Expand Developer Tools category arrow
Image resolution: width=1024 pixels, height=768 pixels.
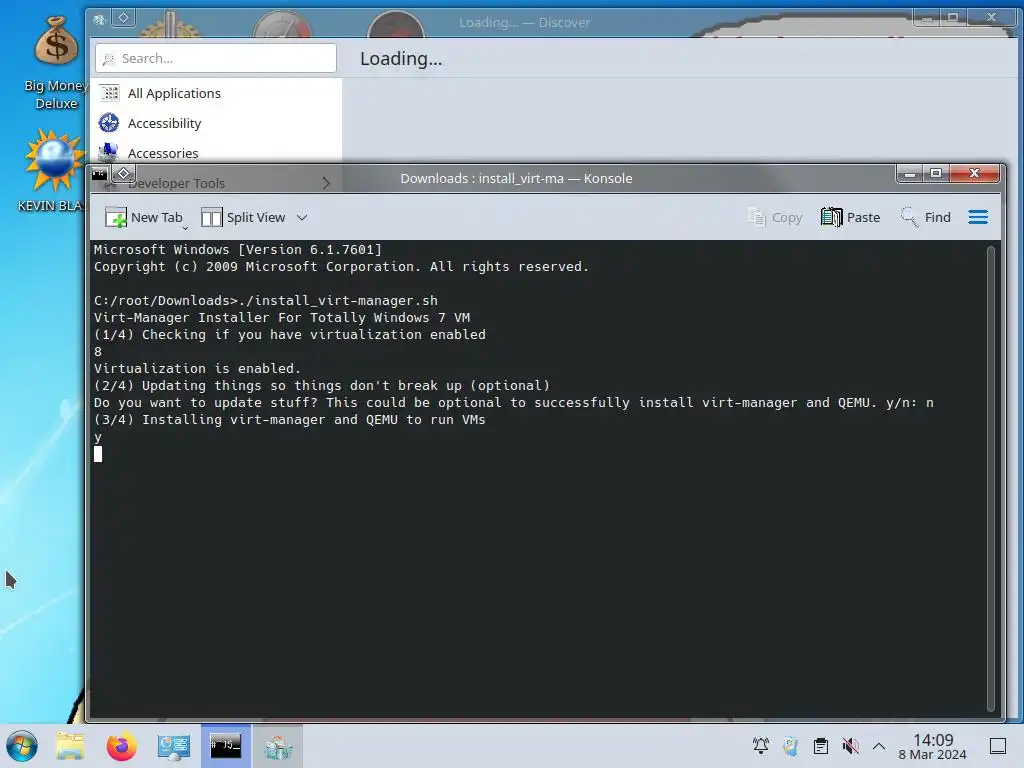(326, 184)
